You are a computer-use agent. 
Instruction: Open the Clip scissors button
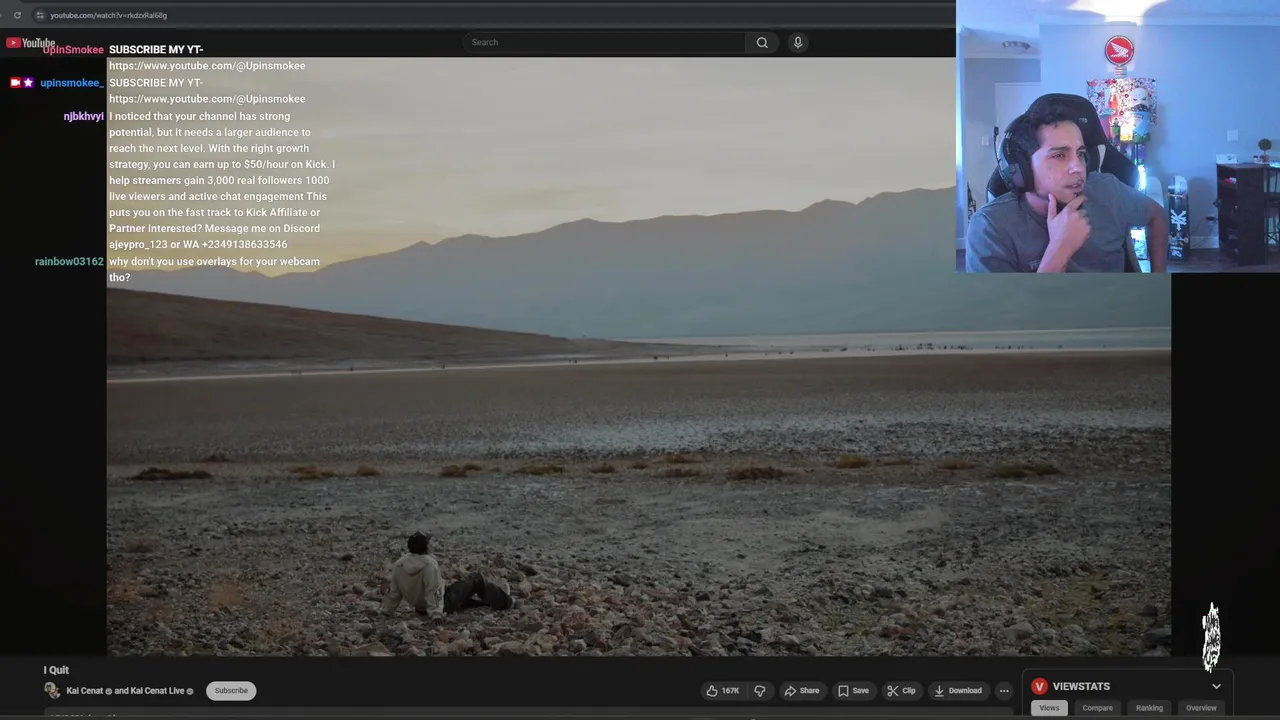901,691
